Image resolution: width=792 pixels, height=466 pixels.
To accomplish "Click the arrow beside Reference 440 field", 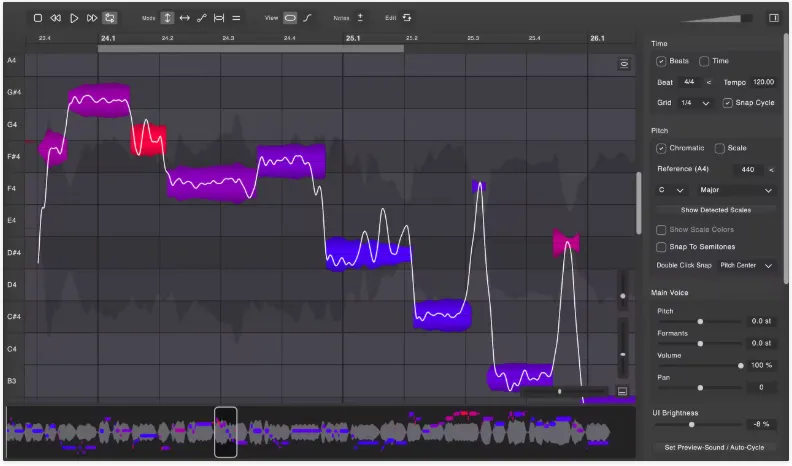I will [x=771, y=170].
